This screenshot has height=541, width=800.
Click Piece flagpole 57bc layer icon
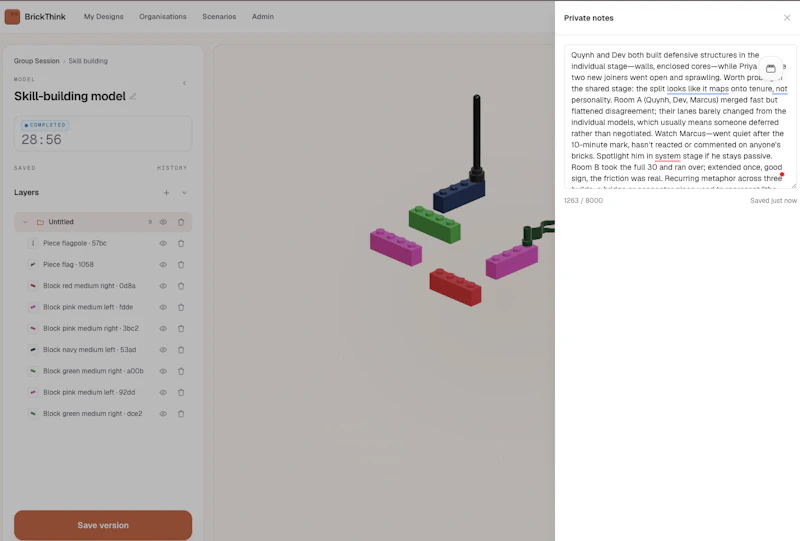(33, 243)
